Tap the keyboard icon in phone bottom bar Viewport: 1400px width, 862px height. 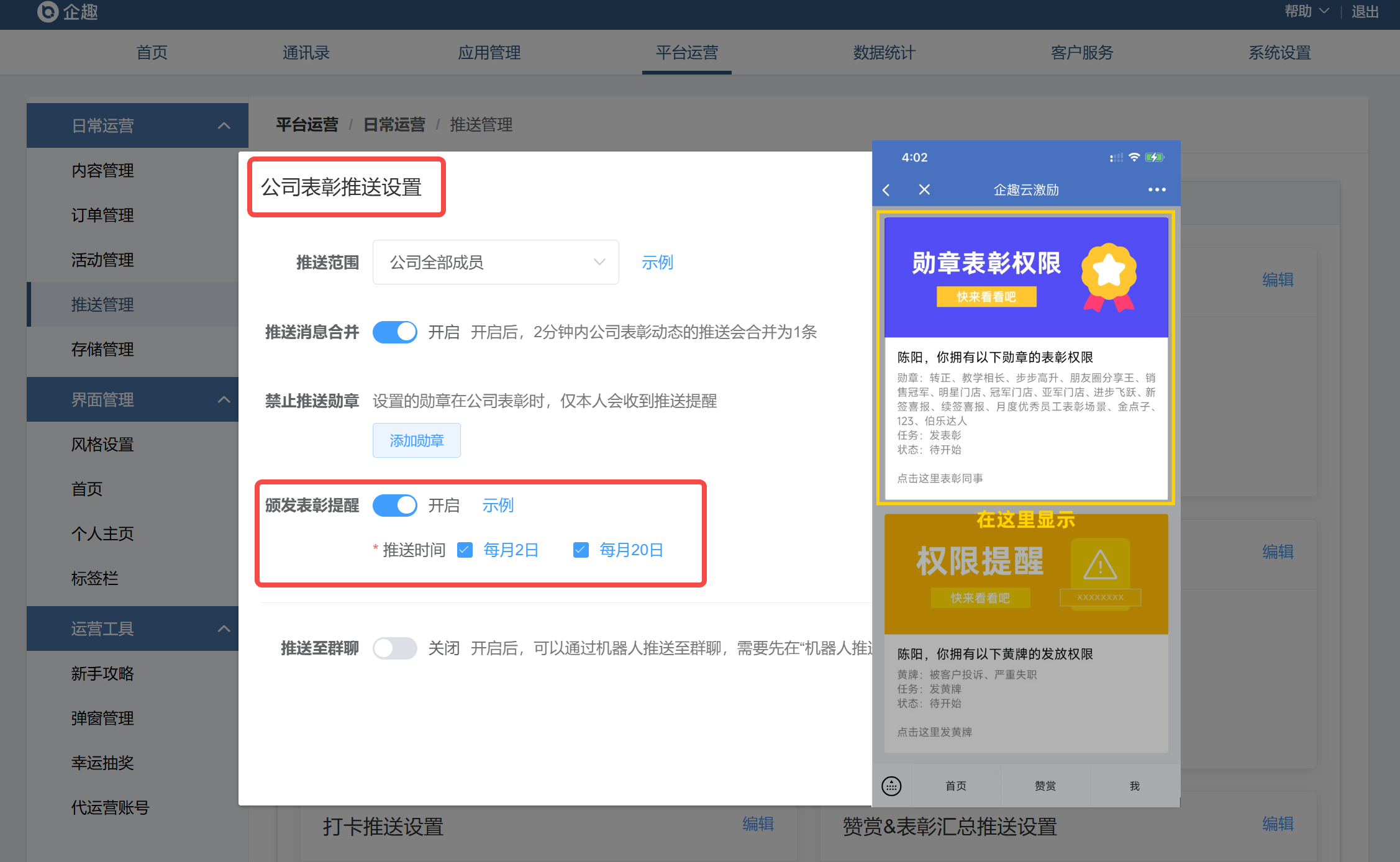[x=891, y=786]
